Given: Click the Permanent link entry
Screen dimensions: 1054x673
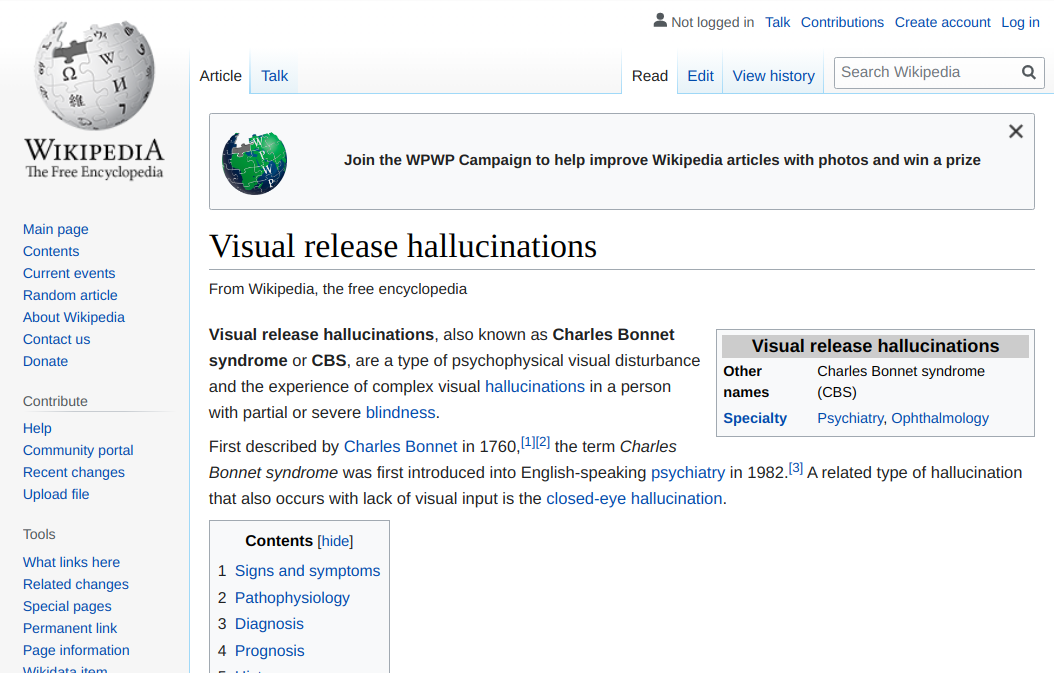Looking at the screenshot, I should coord(70,629).
